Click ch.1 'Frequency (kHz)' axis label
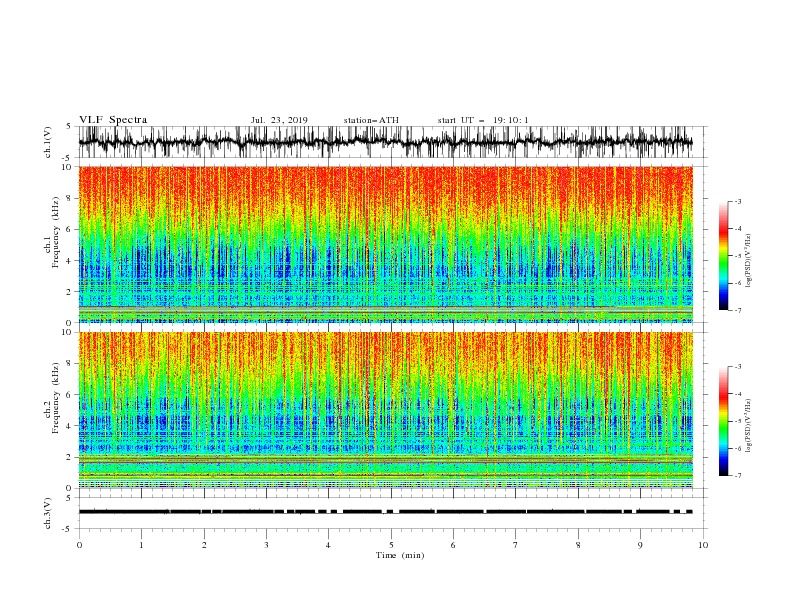Viewport: 792px width, 612px height. 56,233
